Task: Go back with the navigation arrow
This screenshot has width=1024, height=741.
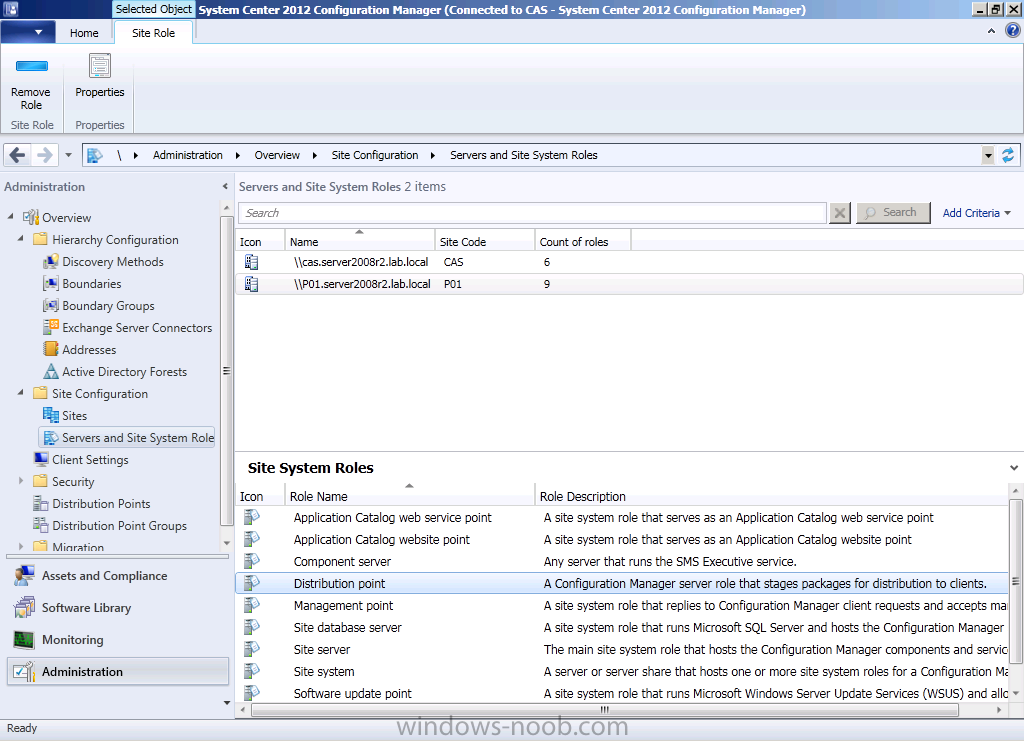Action: click(18, 155)
